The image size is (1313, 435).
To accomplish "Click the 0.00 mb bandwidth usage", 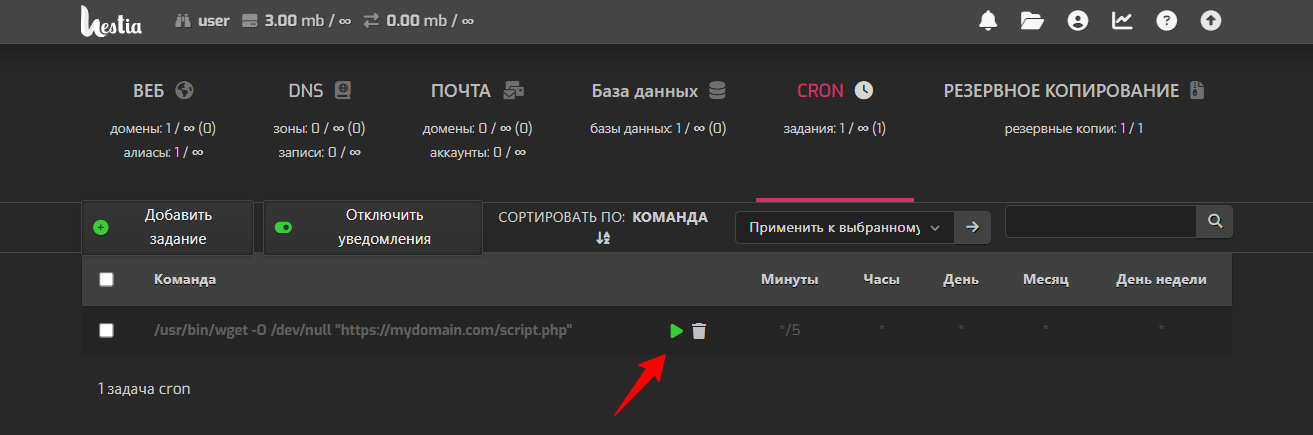I will [x=431, y=20].
